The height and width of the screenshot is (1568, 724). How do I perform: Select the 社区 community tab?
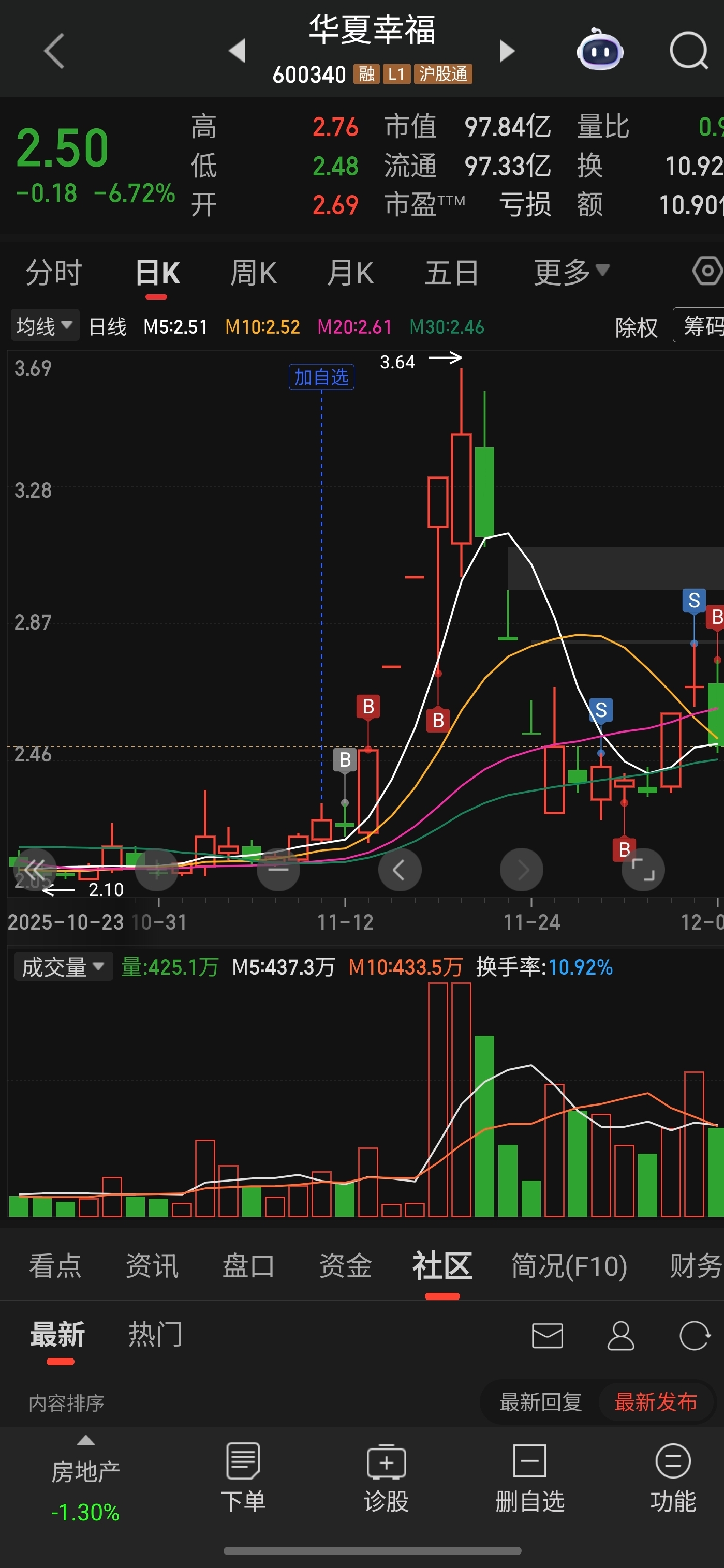(442, 1265)
